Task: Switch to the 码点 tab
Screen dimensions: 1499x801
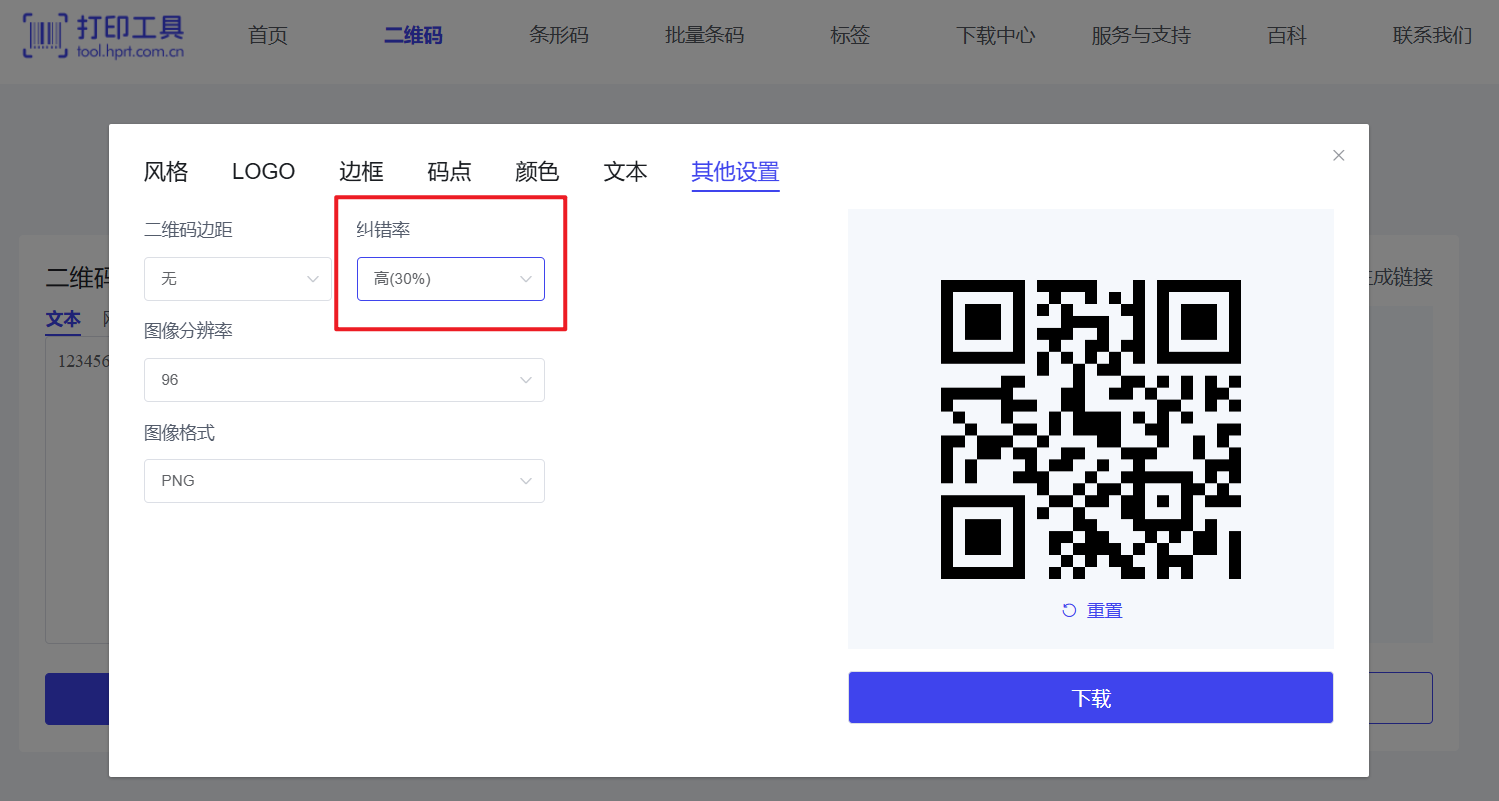Action: [449, 172]
